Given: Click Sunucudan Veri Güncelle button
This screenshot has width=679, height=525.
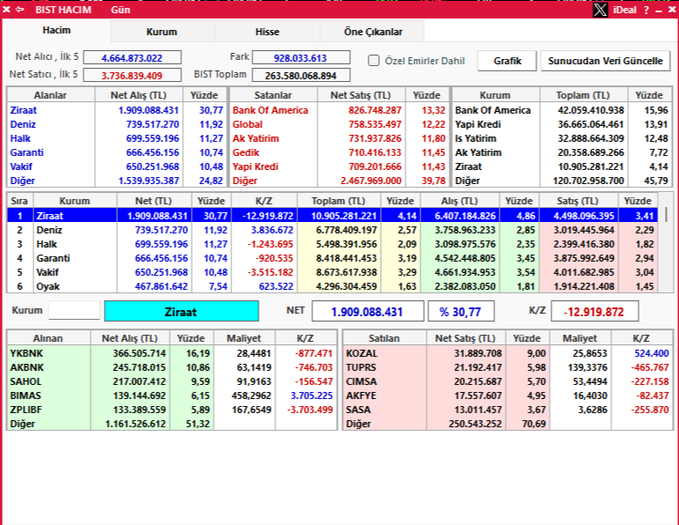Looking at the screenshot, I should (605, 61).
